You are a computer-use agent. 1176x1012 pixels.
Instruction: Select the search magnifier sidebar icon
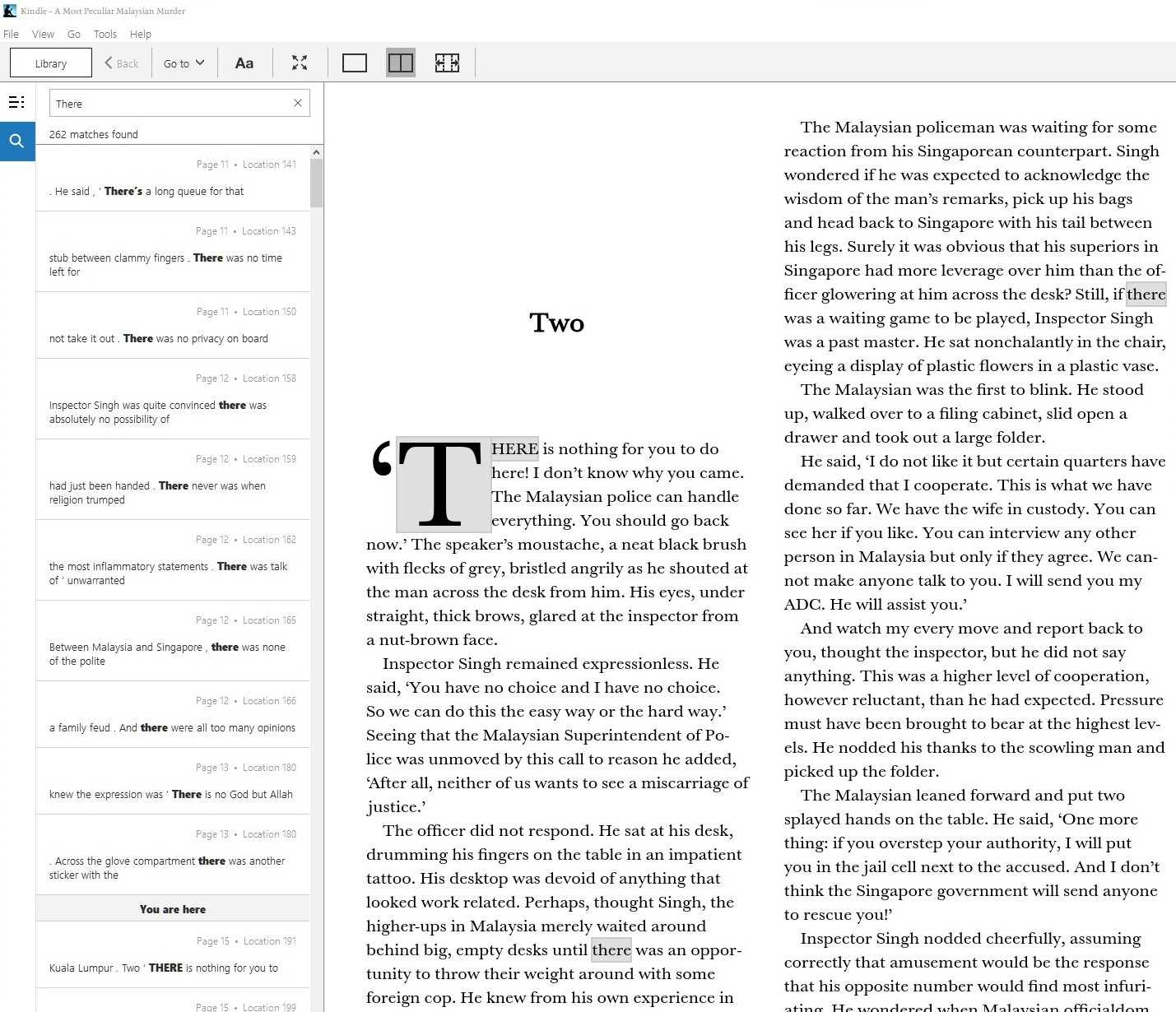coord(16,142)
